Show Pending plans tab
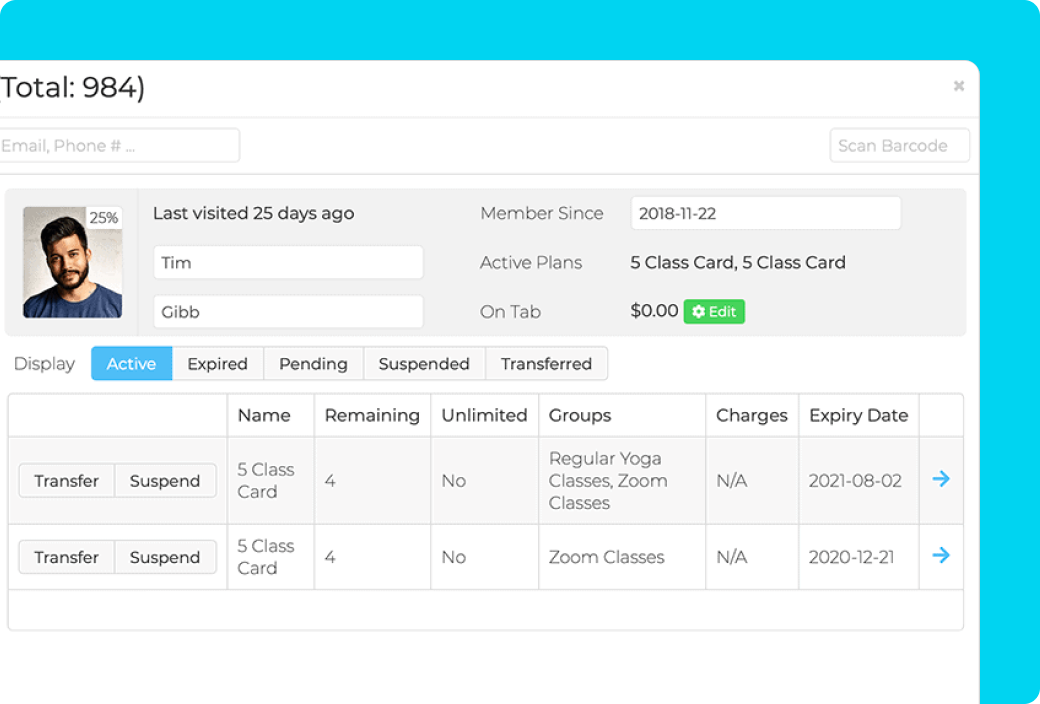The image size is (1040, 704). [x=313, y=364]
